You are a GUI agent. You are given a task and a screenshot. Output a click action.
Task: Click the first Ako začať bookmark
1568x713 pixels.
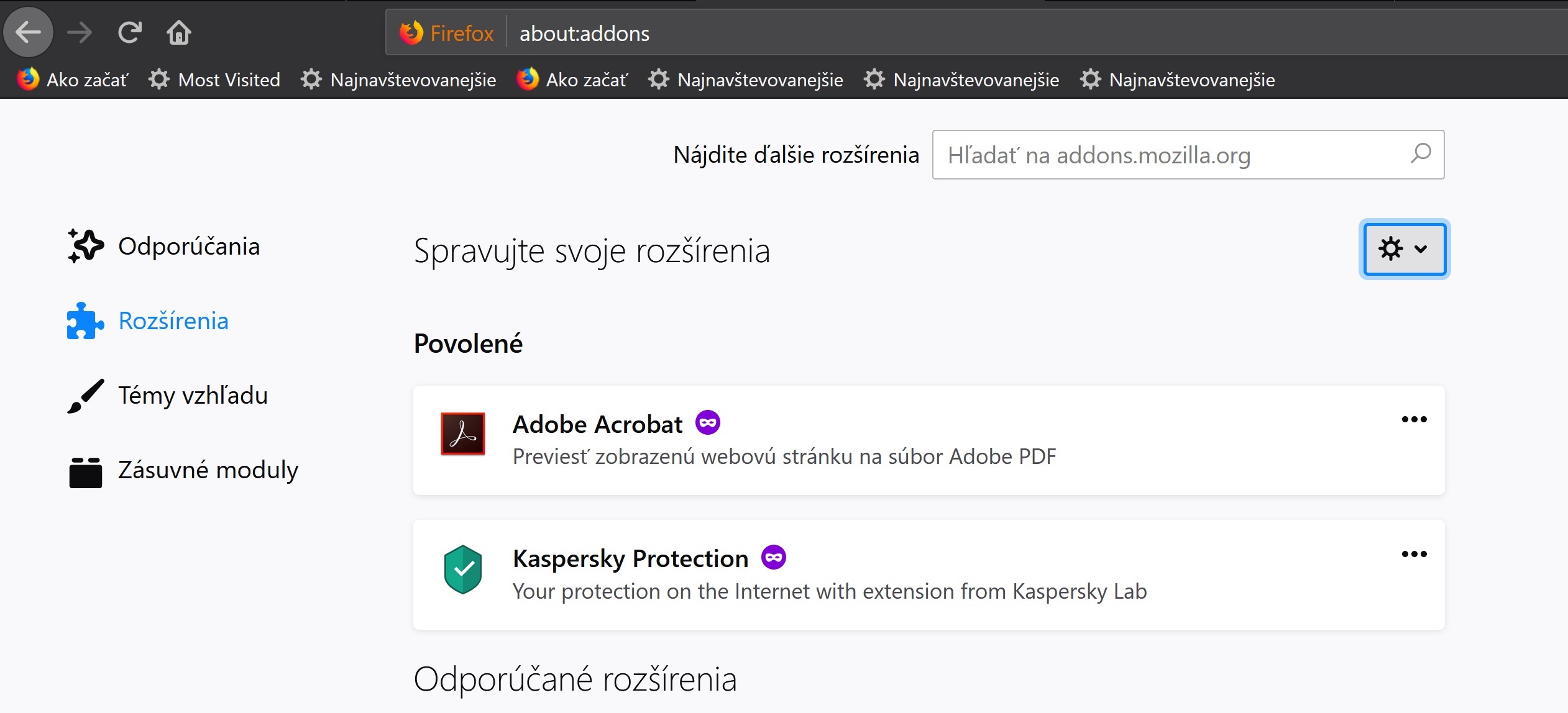73,80
